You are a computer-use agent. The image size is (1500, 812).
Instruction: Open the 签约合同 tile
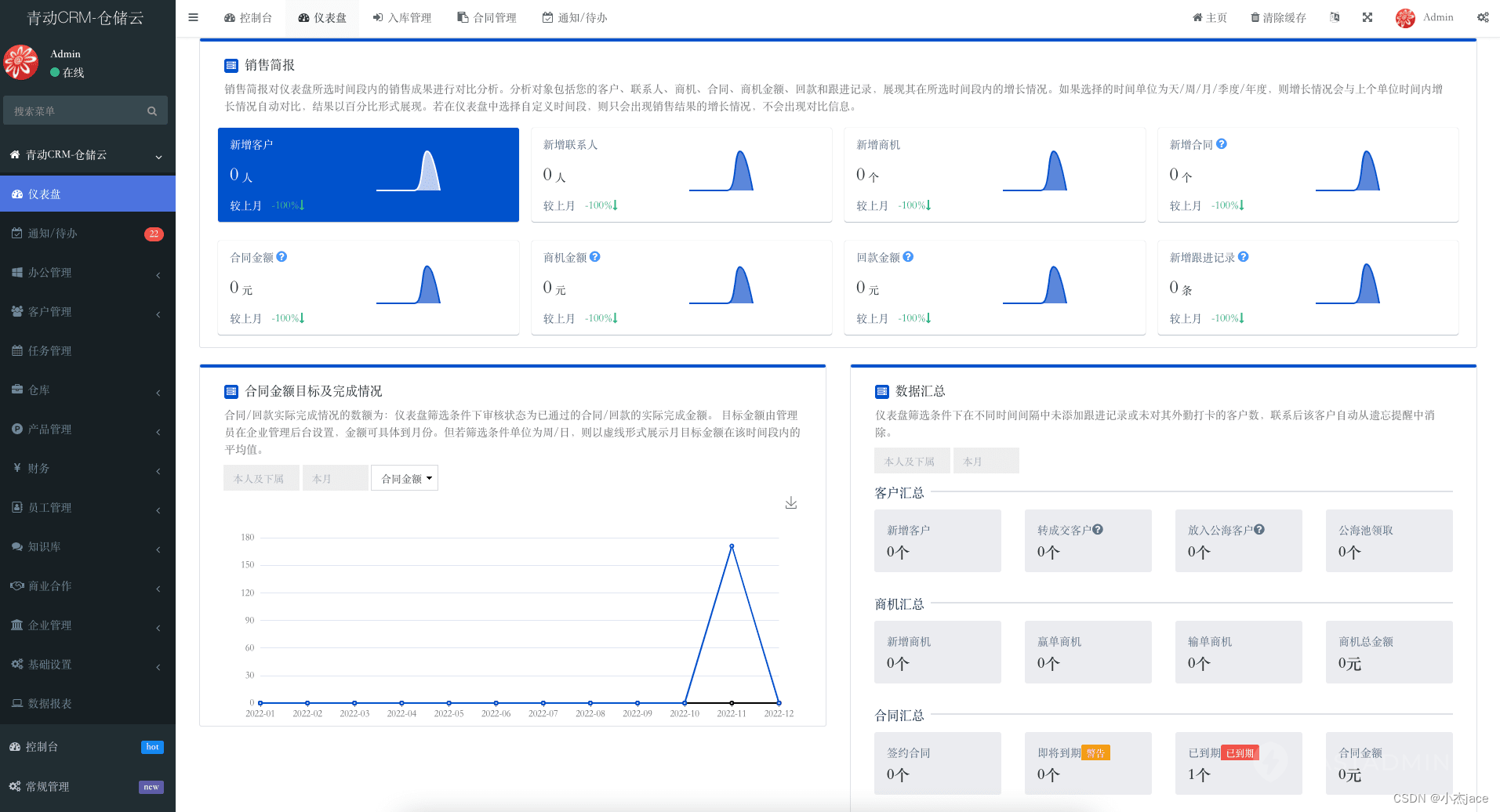coord(937,763)
